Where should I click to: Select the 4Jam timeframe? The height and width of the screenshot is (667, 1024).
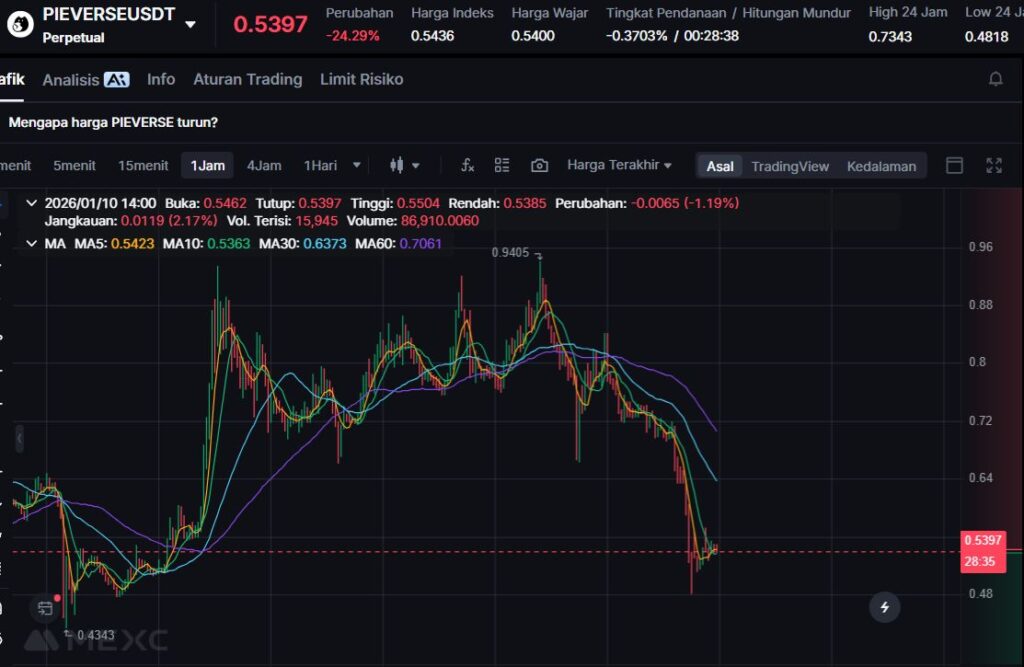(264, 166)
